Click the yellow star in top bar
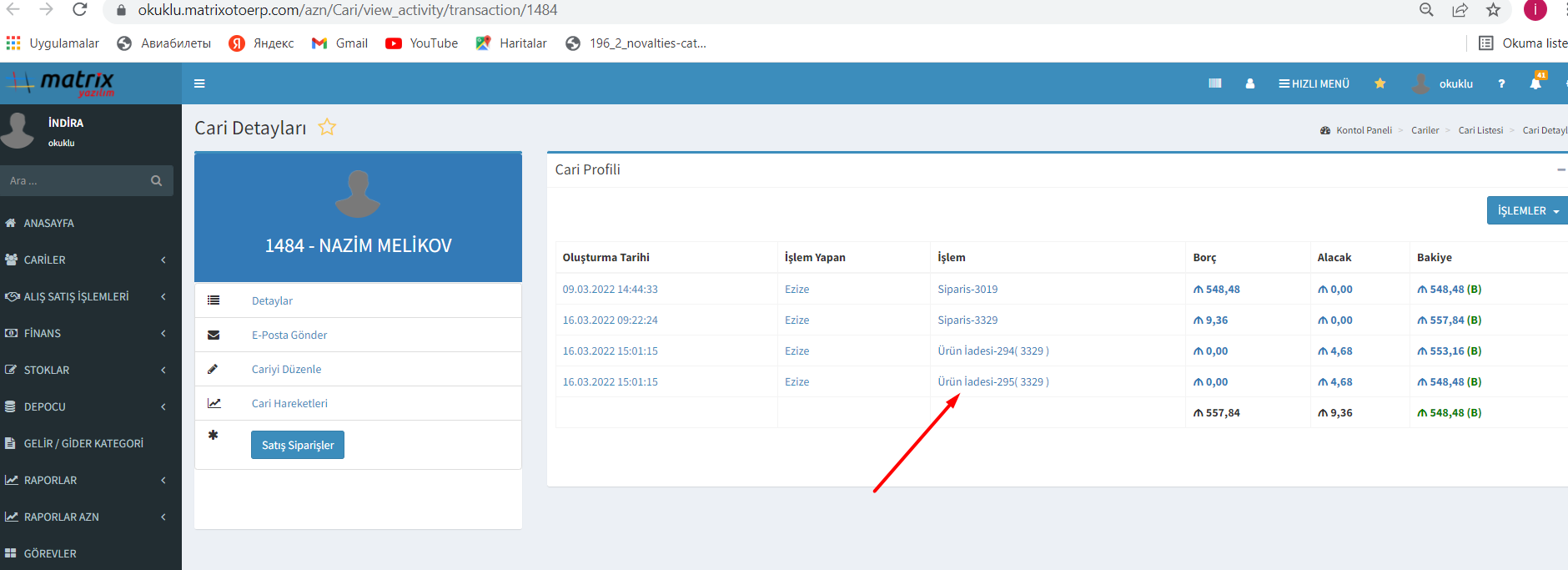The image size is (1568, 570). click(x=1380, y=83)
